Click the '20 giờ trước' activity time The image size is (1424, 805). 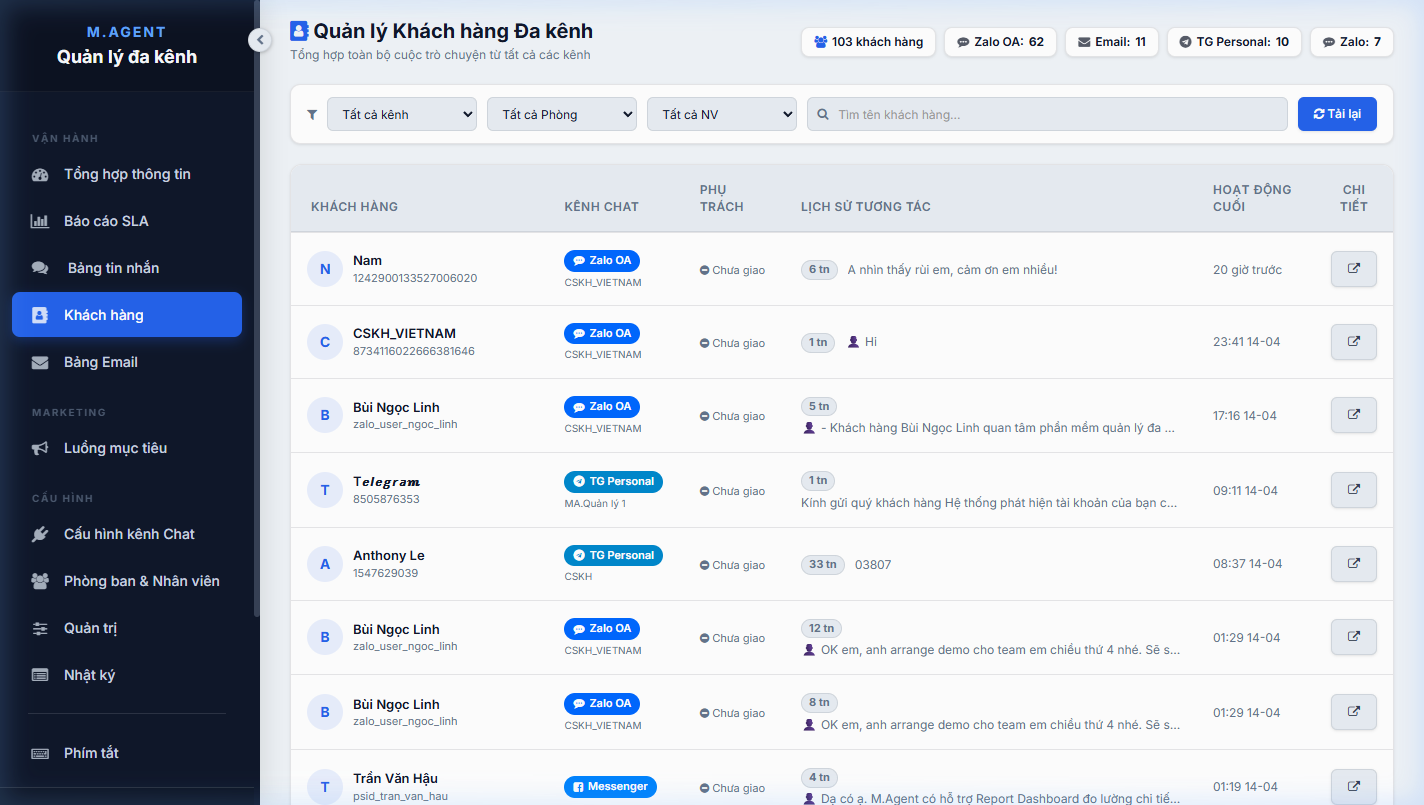(1247, 270)
